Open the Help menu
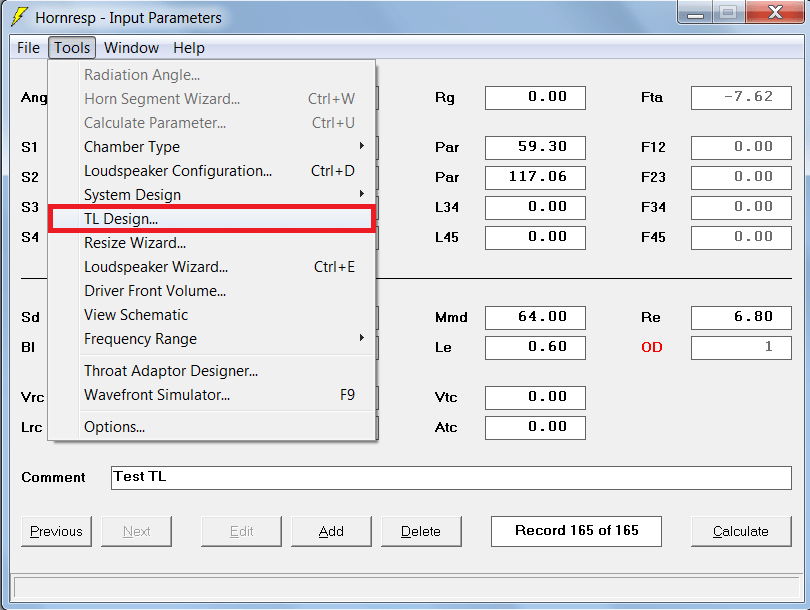Screen dimensions: 810x610 [x=189, y=48]
